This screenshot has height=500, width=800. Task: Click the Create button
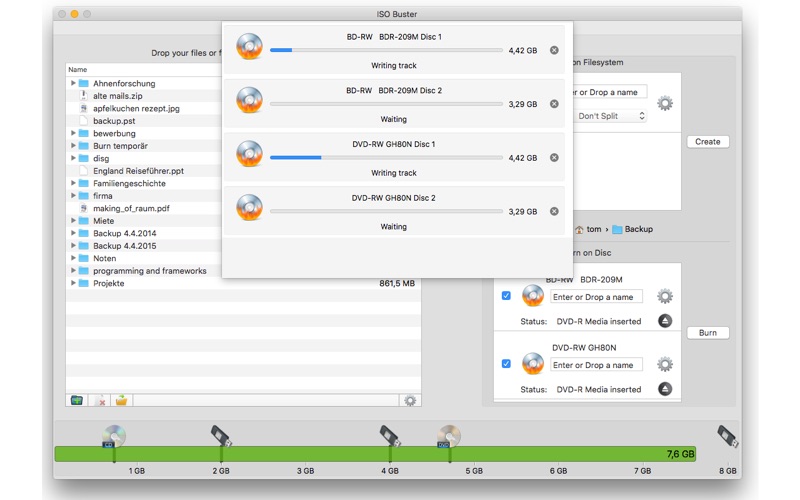point(708,142)
